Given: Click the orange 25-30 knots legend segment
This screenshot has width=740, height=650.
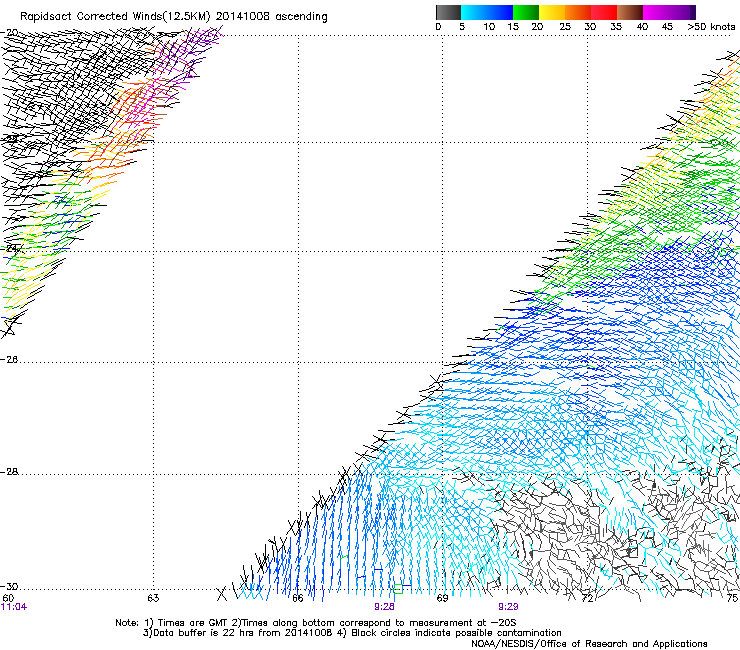Looking at the screenshot, I should 578,12.
